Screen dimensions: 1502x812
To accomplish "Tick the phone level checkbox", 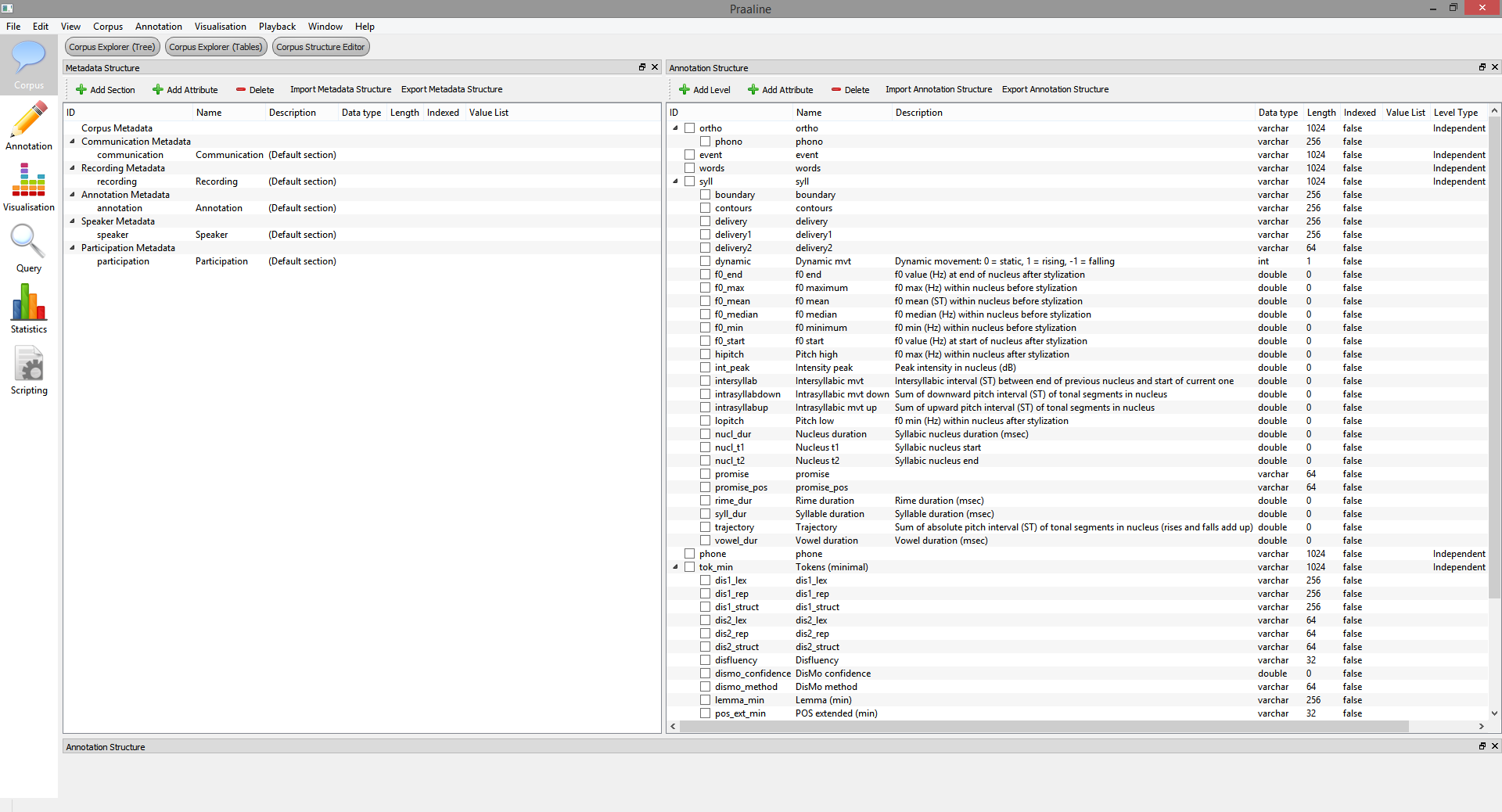I will point(689,554).
